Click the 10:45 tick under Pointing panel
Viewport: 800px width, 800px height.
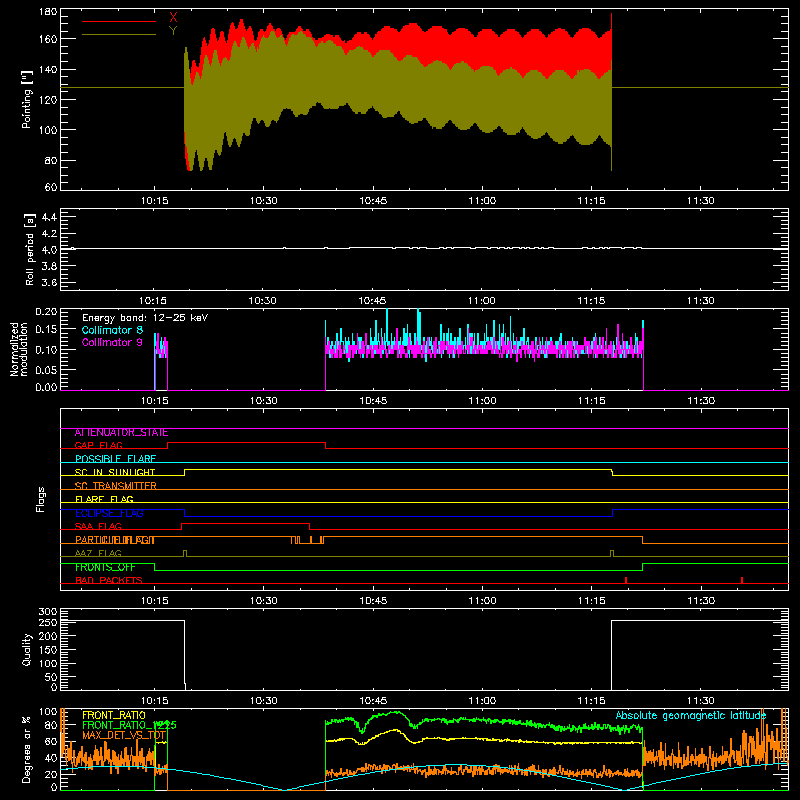coord(373,201)
